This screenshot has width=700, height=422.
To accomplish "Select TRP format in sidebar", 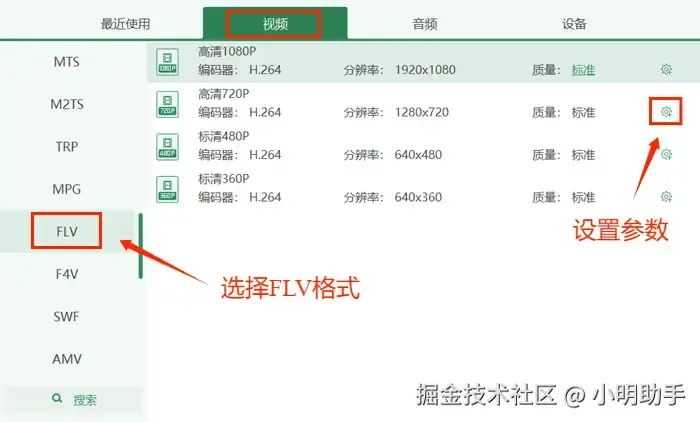I will pyautogui.click(x=67, y=146).
